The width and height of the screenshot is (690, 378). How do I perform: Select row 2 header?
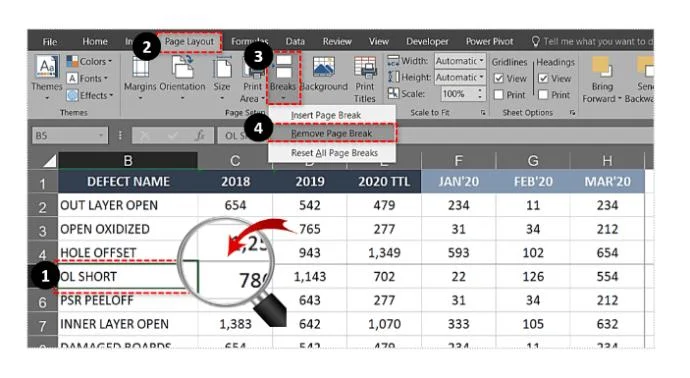tap(43, 206)
